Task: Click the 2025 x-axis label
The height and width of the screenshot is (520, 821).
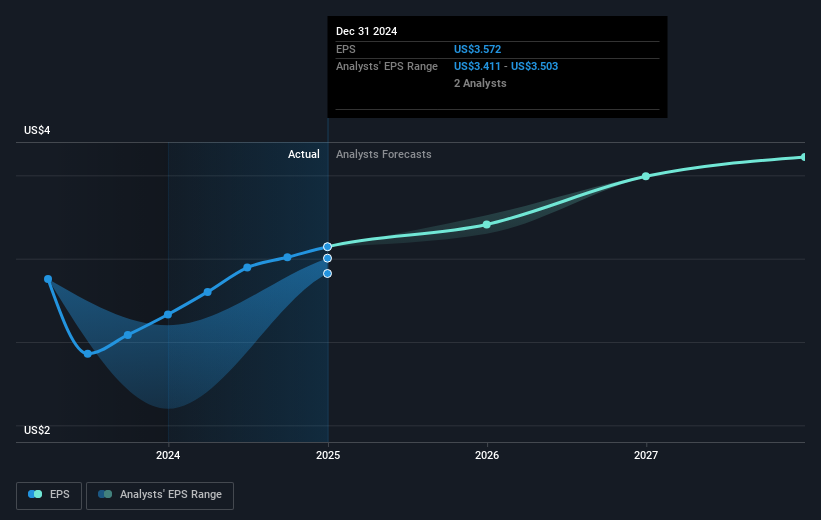Action: point(328,455)
